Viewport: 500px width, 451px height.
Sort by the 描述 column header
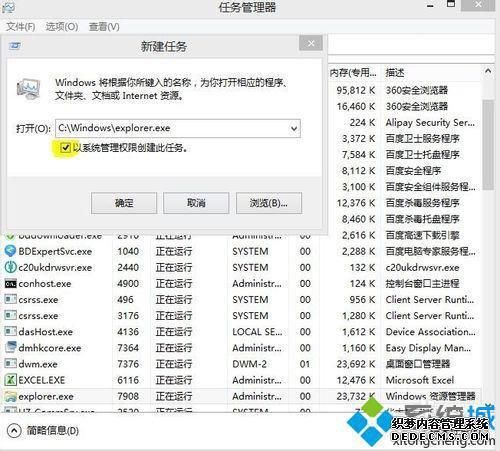pos(395,72)
